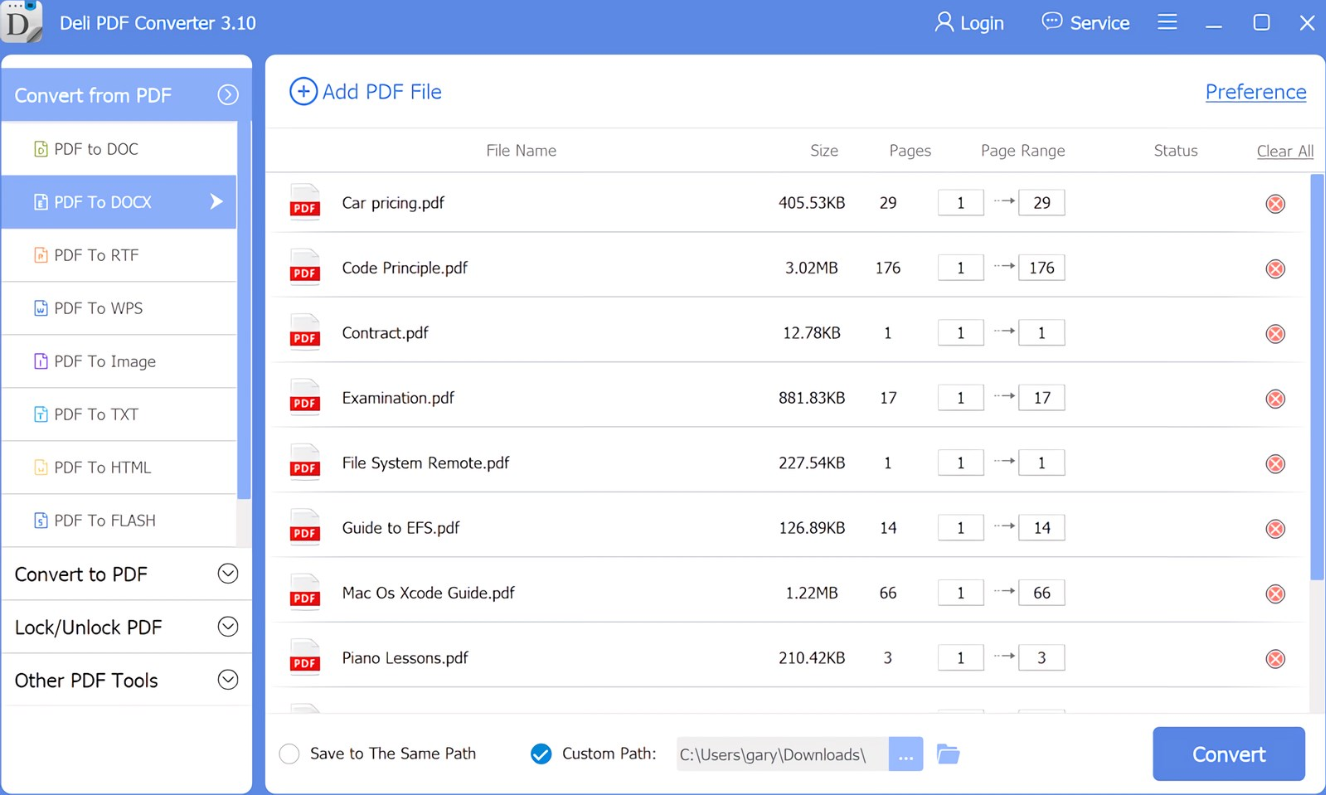This screenshot has height=795, width=1326.
Task: Open the Preference link
Action: (x=1255, y=92)
